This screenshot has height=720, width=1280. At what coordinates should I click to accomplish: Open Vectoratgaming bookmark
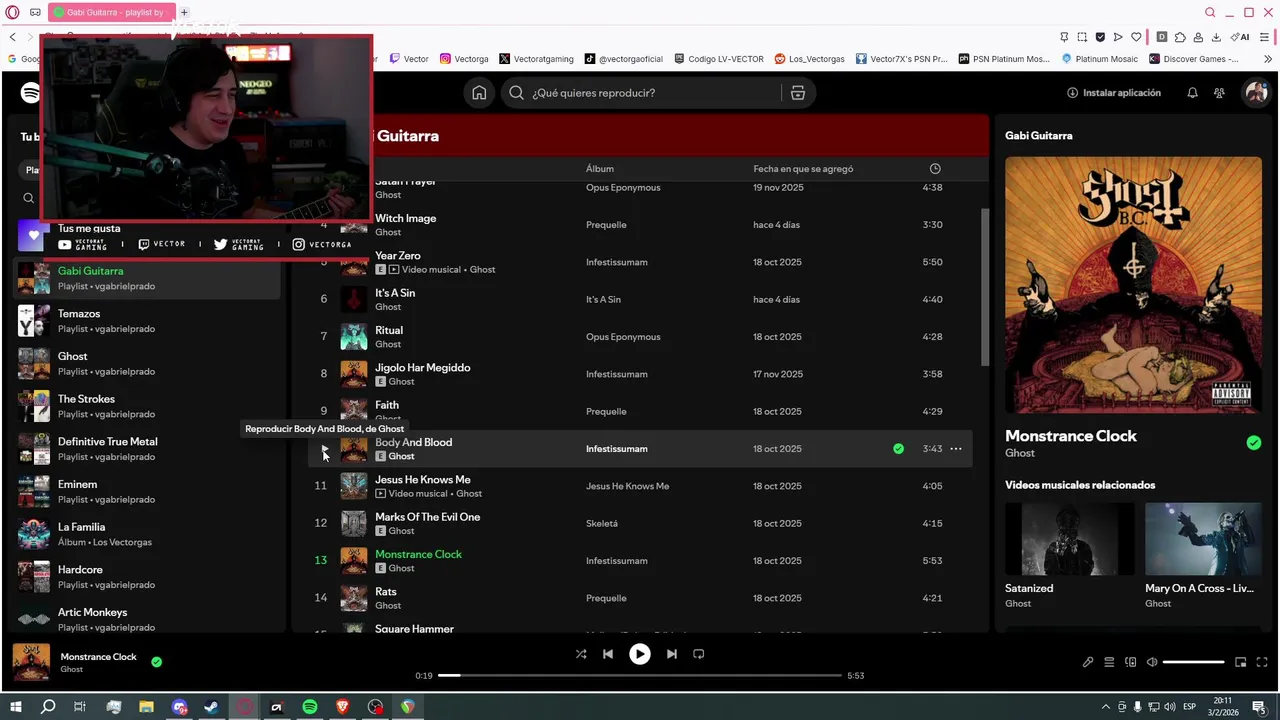coord(536,59)
